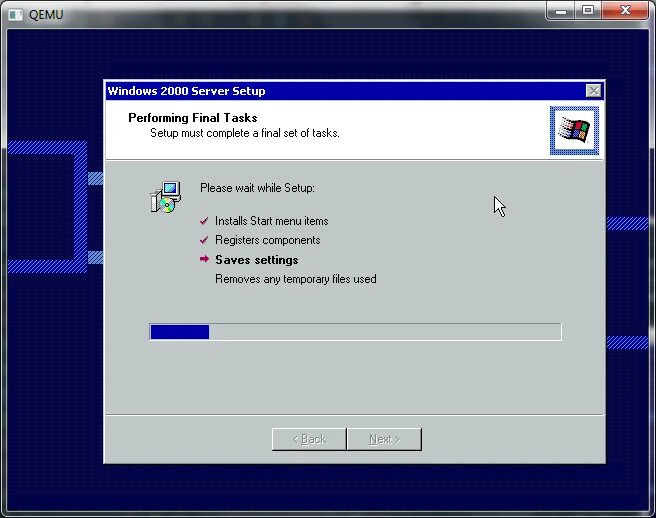
Task: Click the disabled Next button
Action: pyautogui.click(x=384, y=439)
